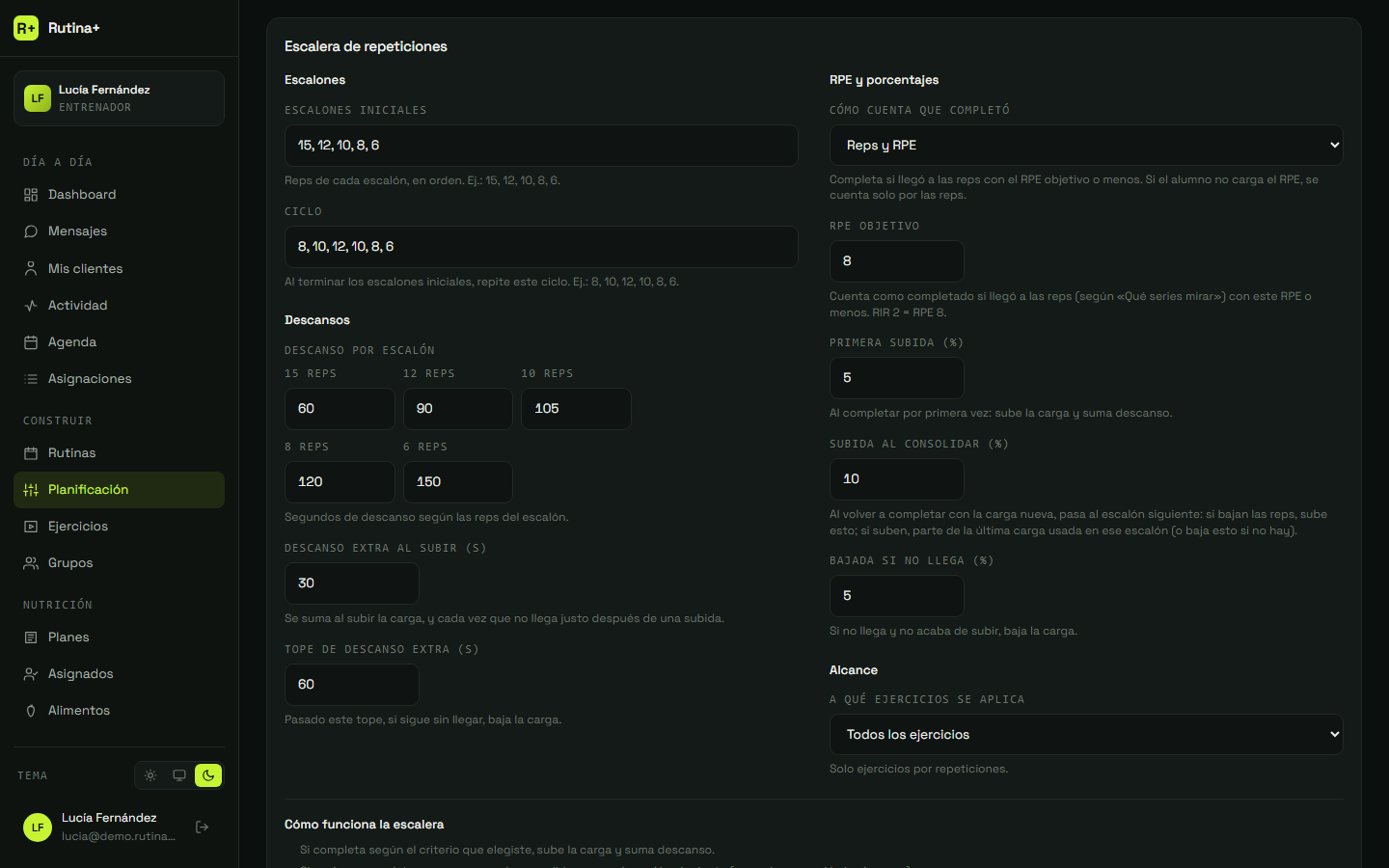This screenshot has width=1389, height=868.
Task: Open Dashboard grid icon
Action: [x=31, y=195]
